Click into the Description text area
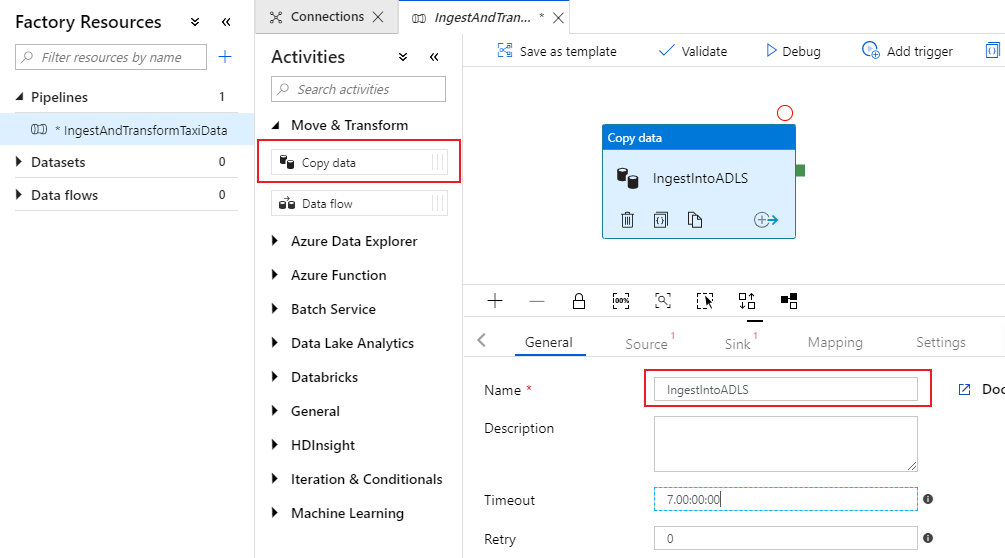This screenshot has width=1005, height=558. [786, 444]
